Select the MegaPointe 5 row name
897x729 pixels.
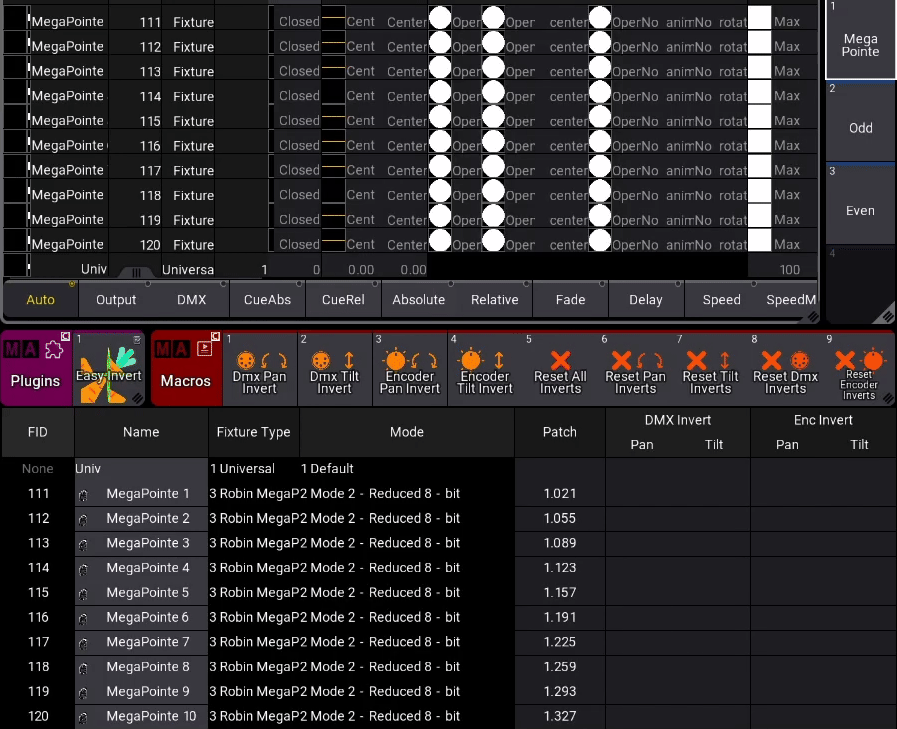pyautogui.click(x=147, y=592)
